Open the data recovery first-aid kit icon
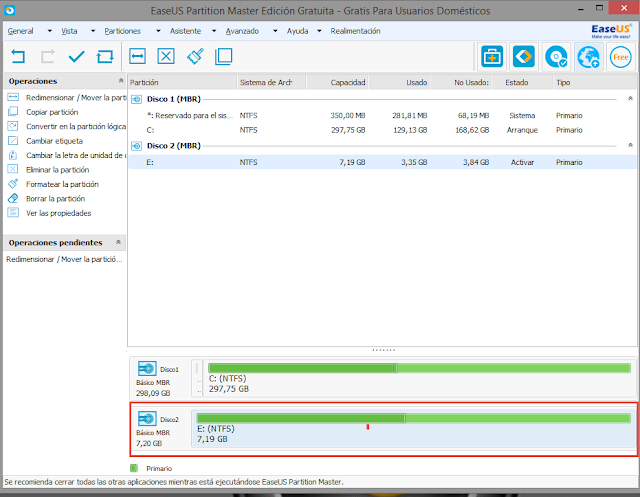Viewport: 640px width, 497px height. pyautogui.click(x=492, y=57)
